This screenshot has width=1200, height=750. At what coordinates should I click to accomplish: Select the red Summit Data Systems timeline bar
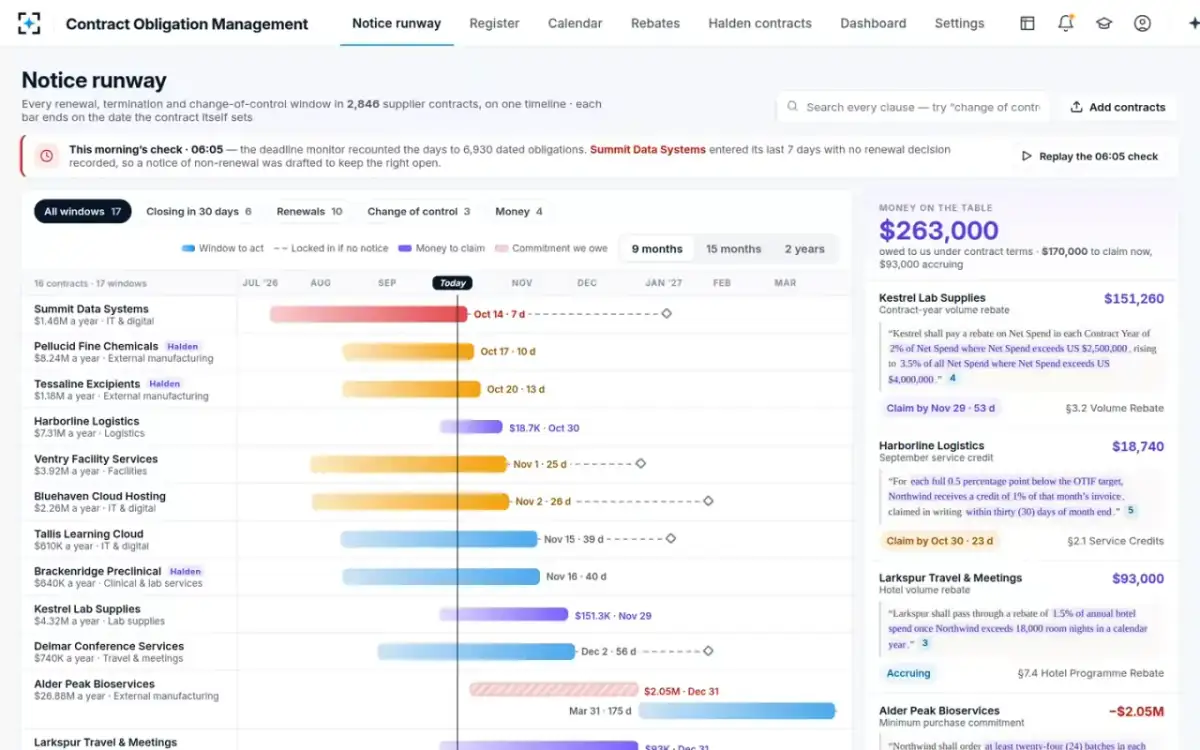coord(369,314)
